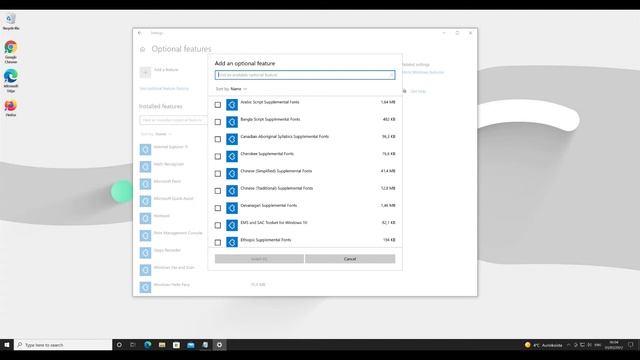Open the Recycle Bin desktop icon
Screen dimensions: 640x360
(11, 21)
